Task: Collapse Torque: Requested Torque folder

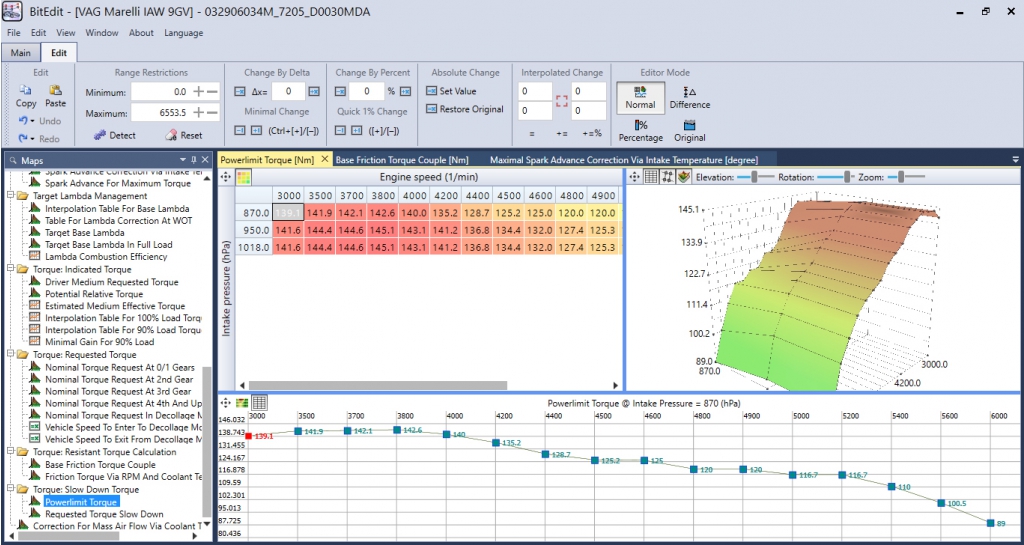Action: pos(10,354)
